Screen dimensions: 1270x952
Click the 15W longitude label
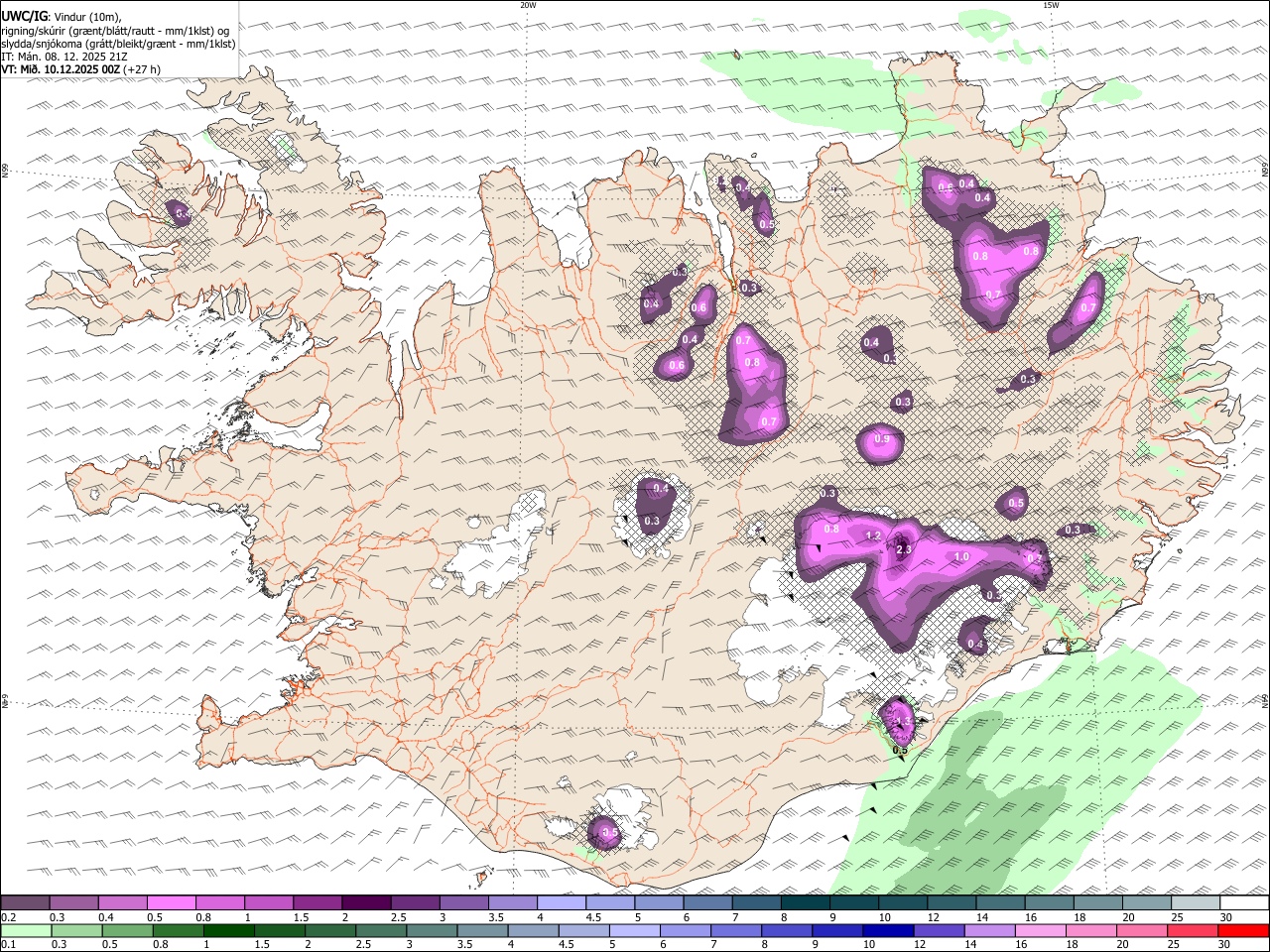(1051, 5)
